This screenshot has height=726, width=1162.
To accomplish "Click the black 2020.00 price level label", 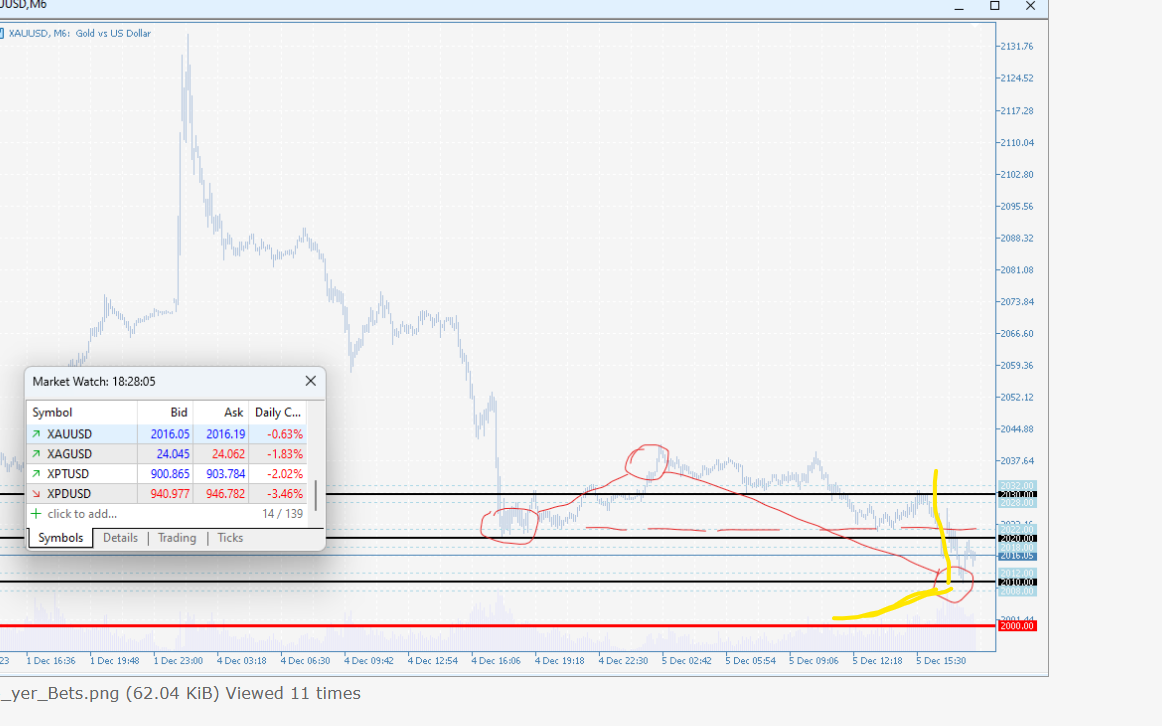I will tap(1017, 539).
